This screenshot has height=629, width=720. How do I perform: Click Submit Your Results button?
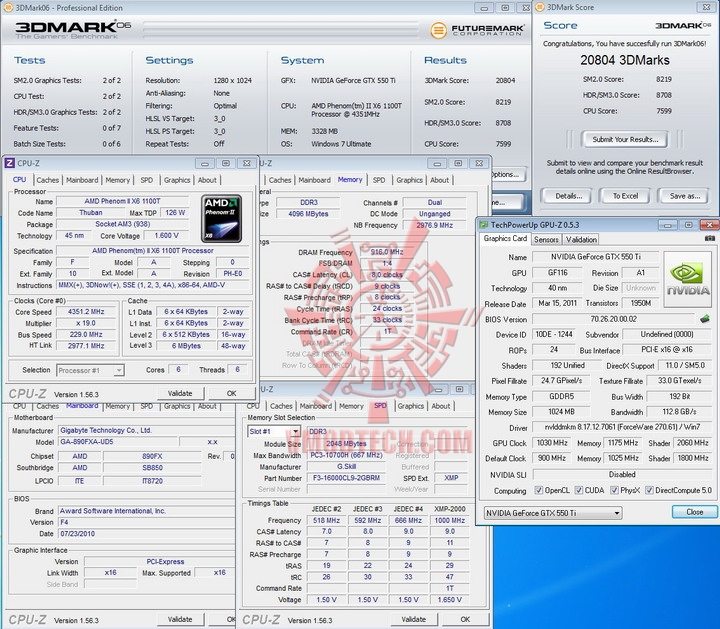(625, 139)
